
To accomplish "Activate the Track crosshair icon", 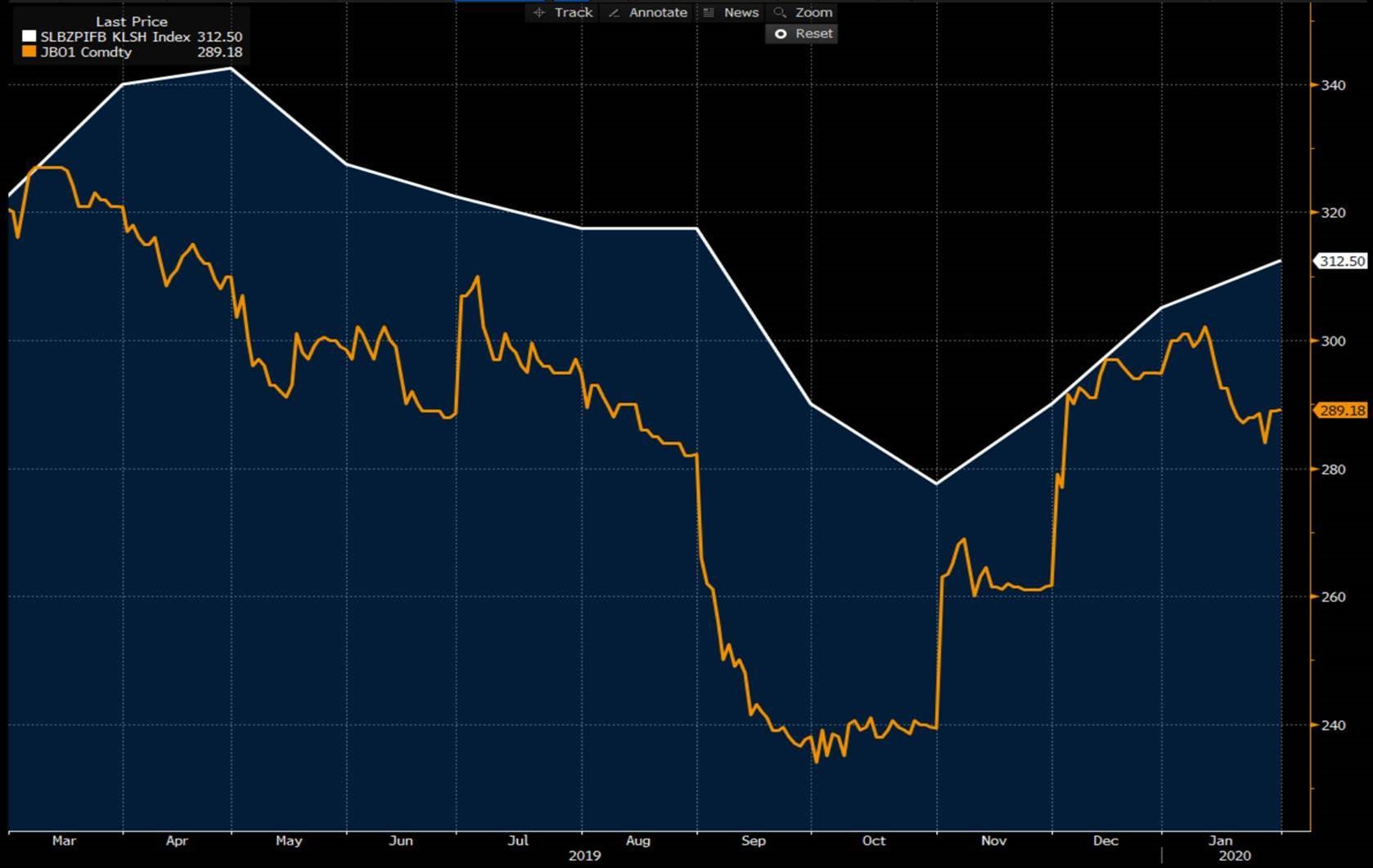I will coord(538,12).
